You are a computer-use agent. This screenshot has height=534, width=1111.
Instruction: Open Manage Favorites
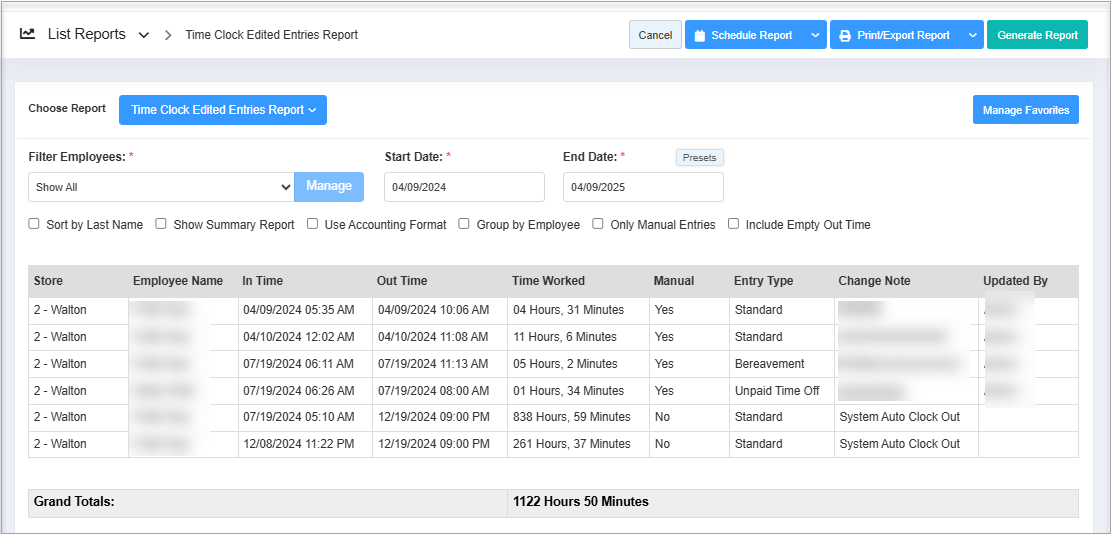[1025, 110]
